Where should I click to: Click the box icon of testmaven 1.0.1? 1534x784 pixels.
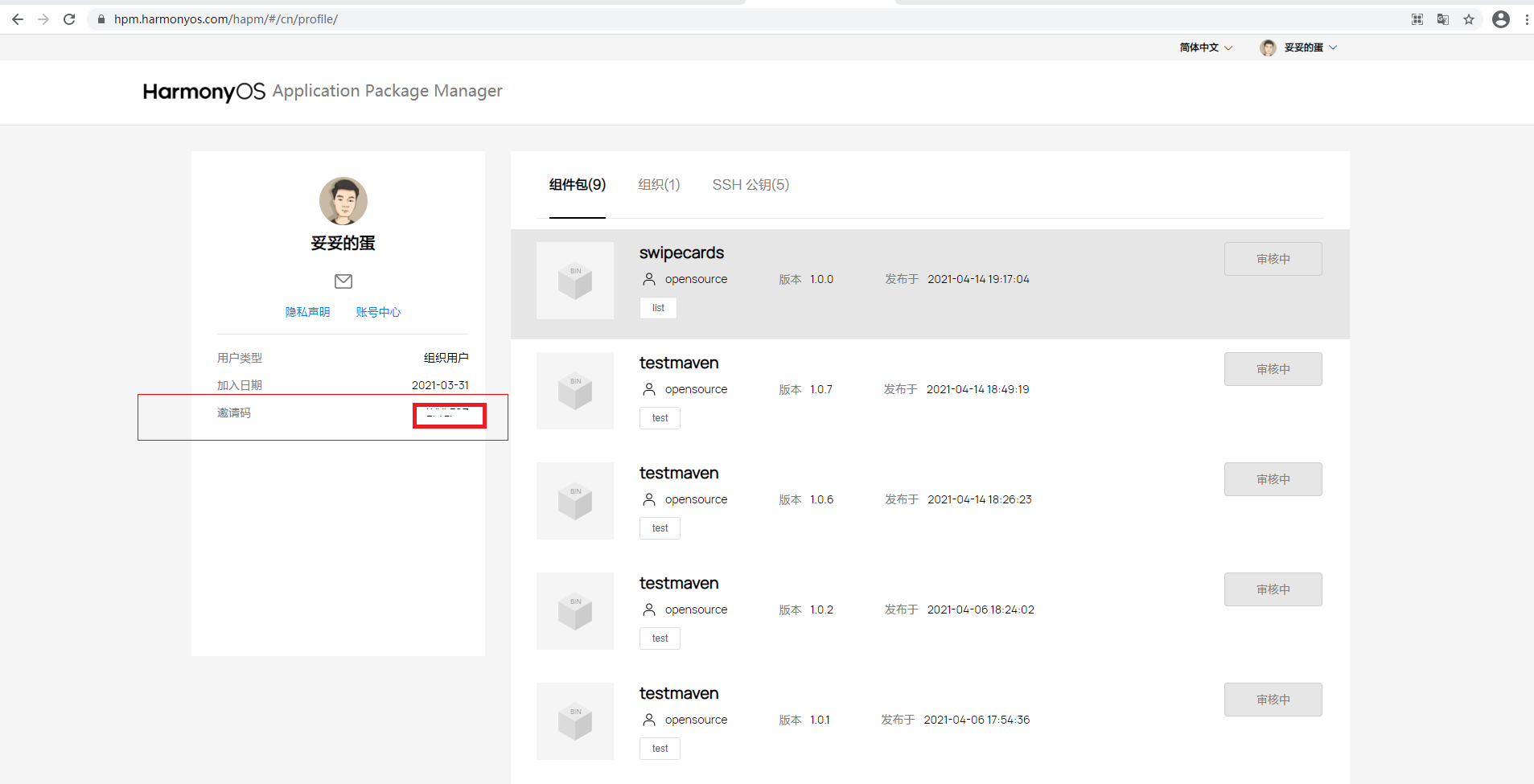(575, 721)
